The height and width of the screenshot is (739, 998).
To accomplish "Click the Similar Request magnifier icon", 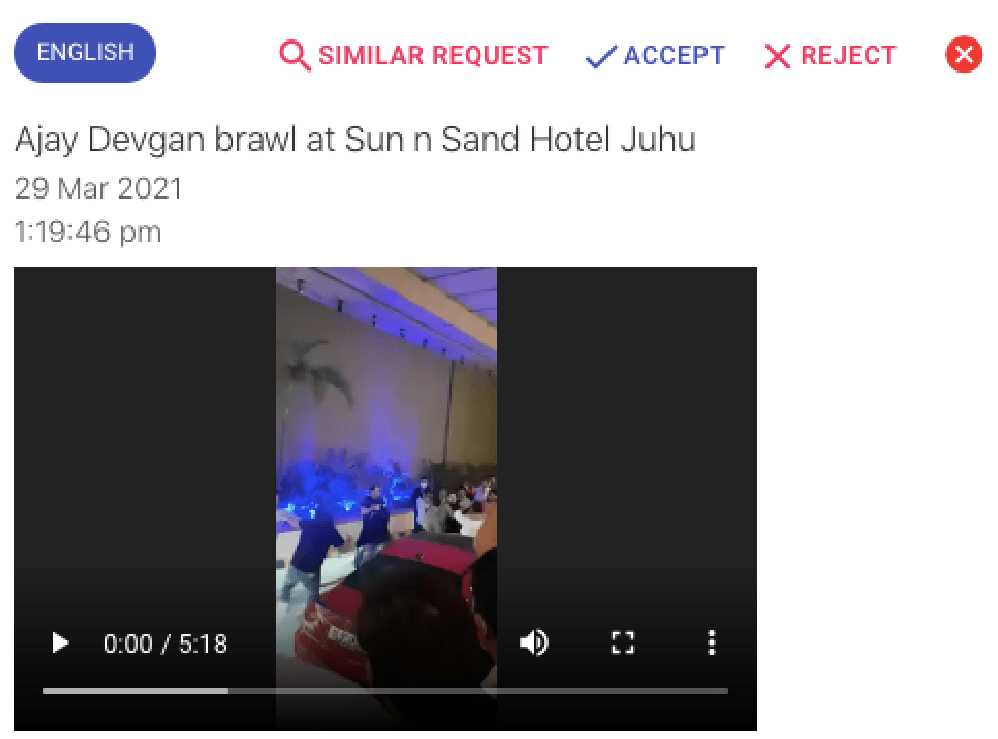I will pos(295,55).
